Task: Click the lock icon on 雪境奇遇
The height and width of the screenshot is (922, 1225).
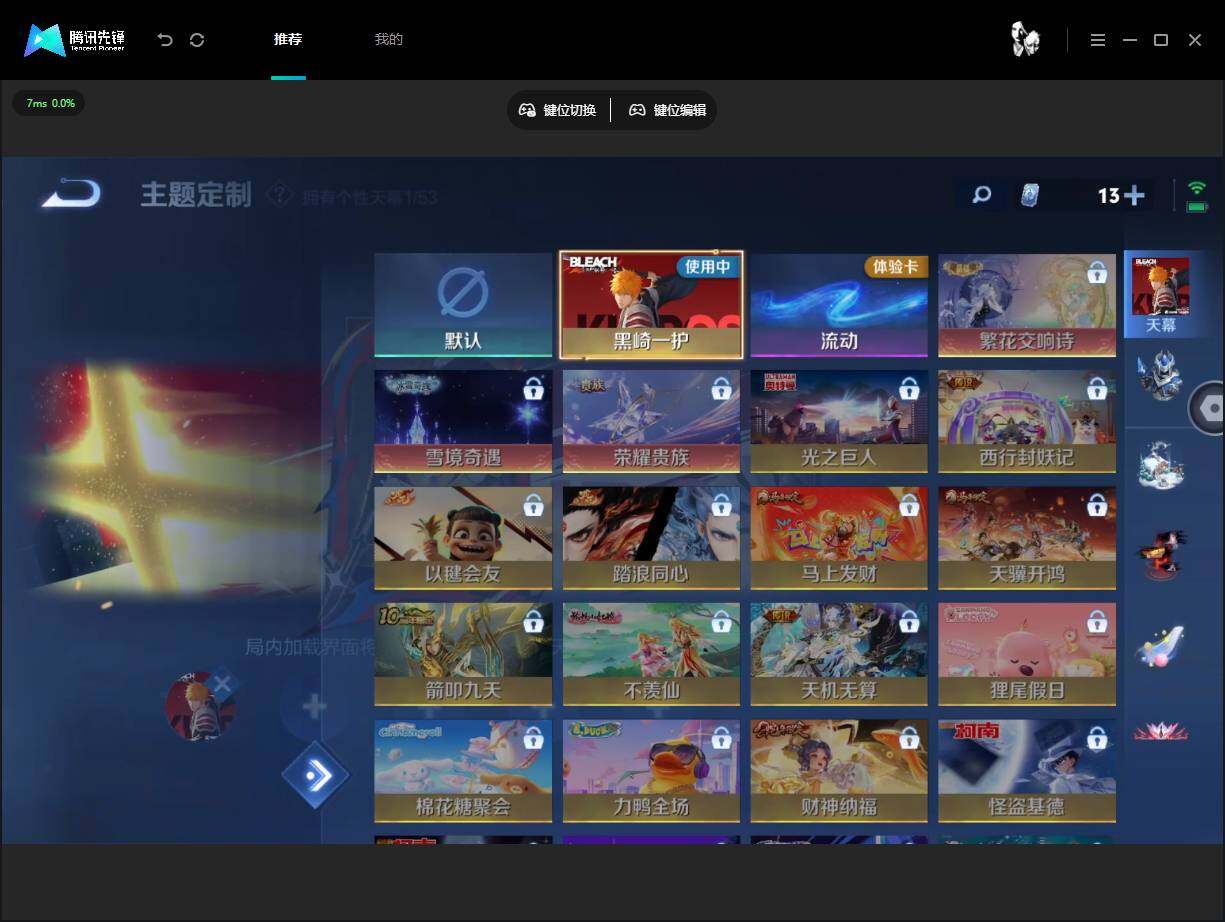Action: [533, 389]
